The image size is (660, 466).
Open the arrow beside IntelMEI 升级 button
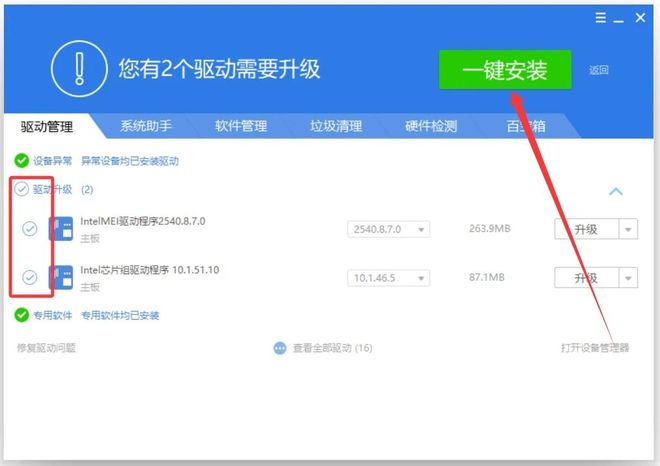click(628, 229)
